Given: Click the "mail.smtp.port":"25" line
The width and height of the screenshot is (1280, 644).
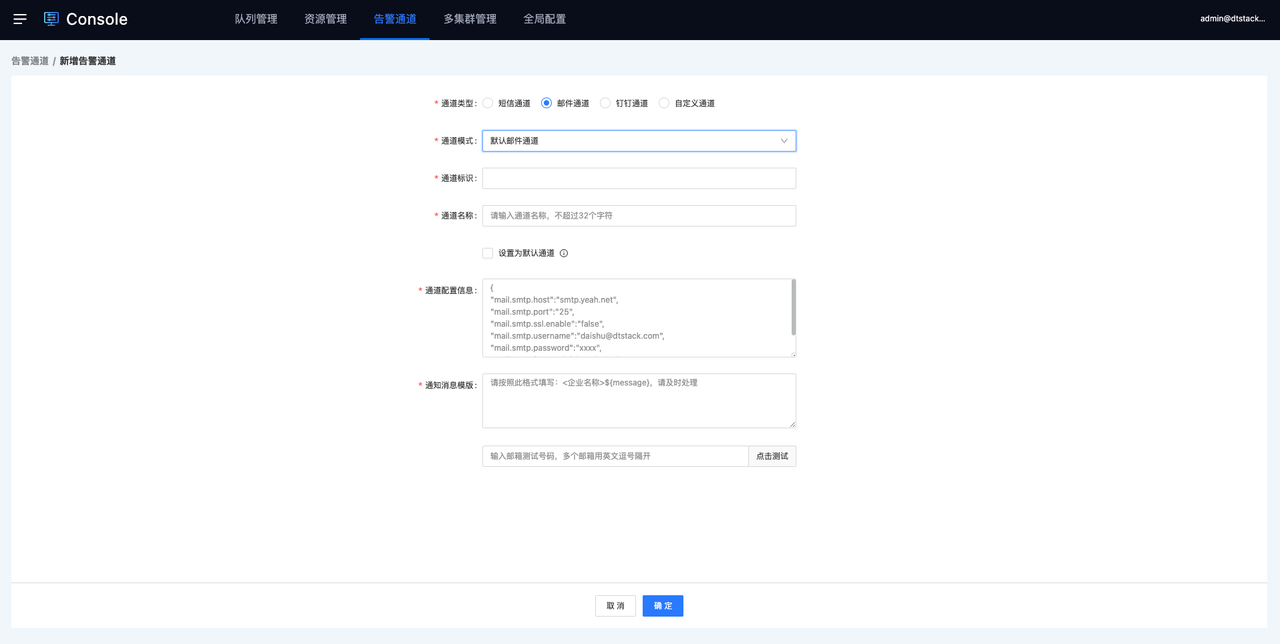Looking at the screenshot, I should pos(532,312).
